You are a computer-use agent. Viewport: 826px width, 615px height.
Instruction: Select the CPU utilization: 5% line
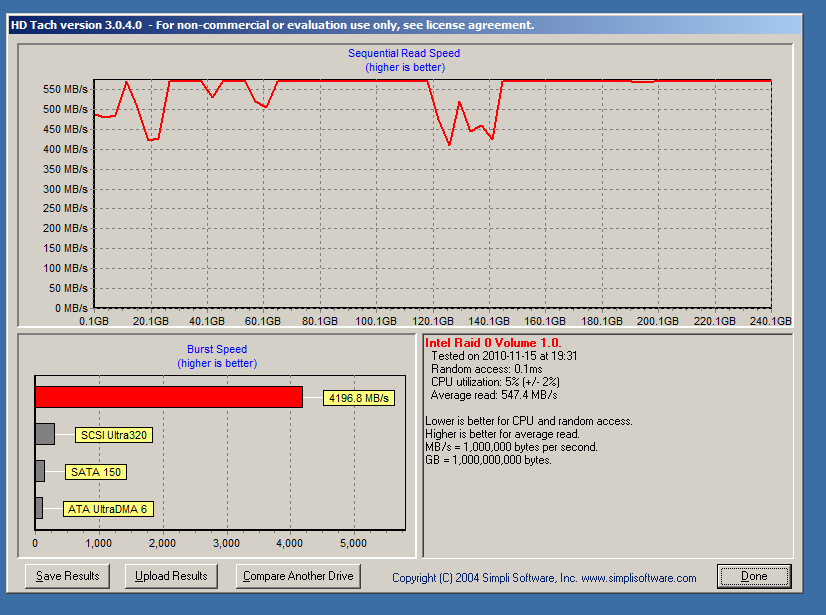point(495,382)
